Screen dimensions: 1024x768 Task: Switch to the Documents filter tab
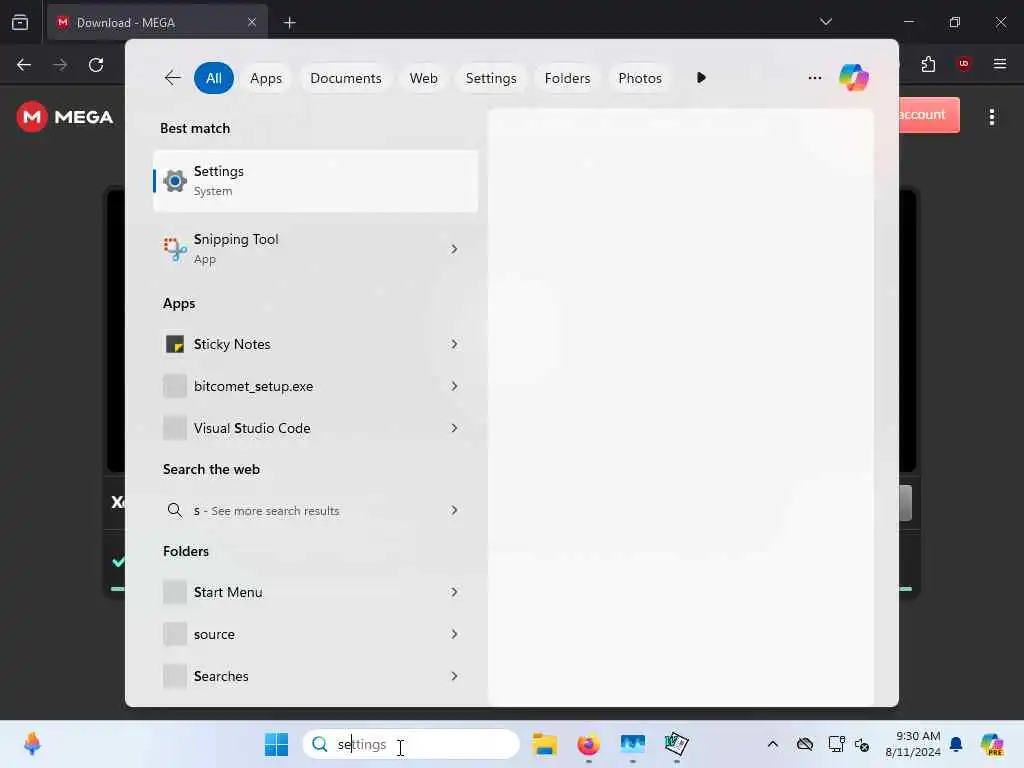pos(345,78)
